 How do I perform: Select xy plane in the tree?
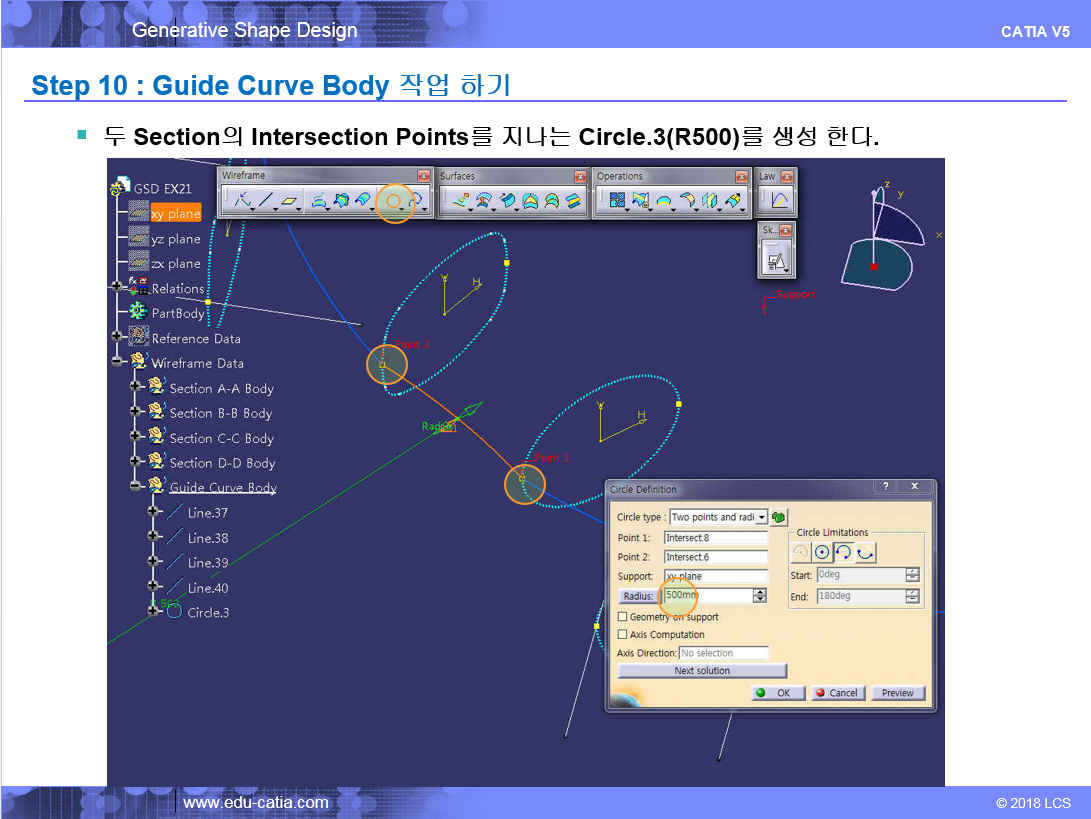click(x=176, y=214)
